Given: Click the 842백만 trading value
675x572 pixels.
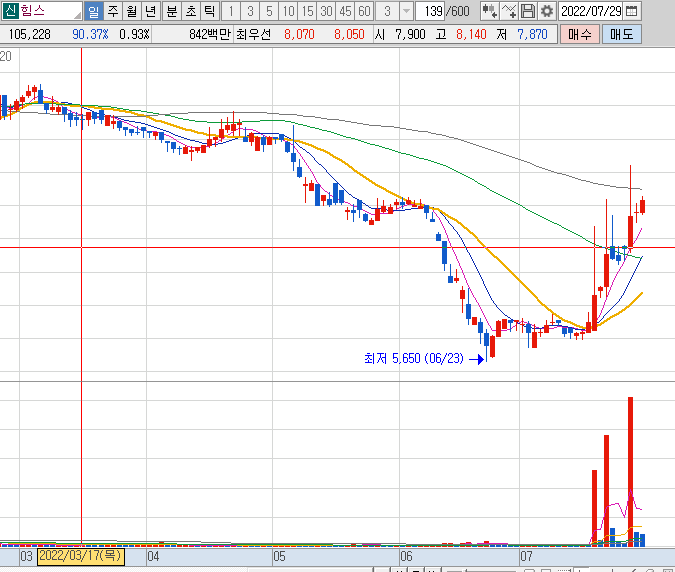Looking at the screenshot, I should coord(210,34).
